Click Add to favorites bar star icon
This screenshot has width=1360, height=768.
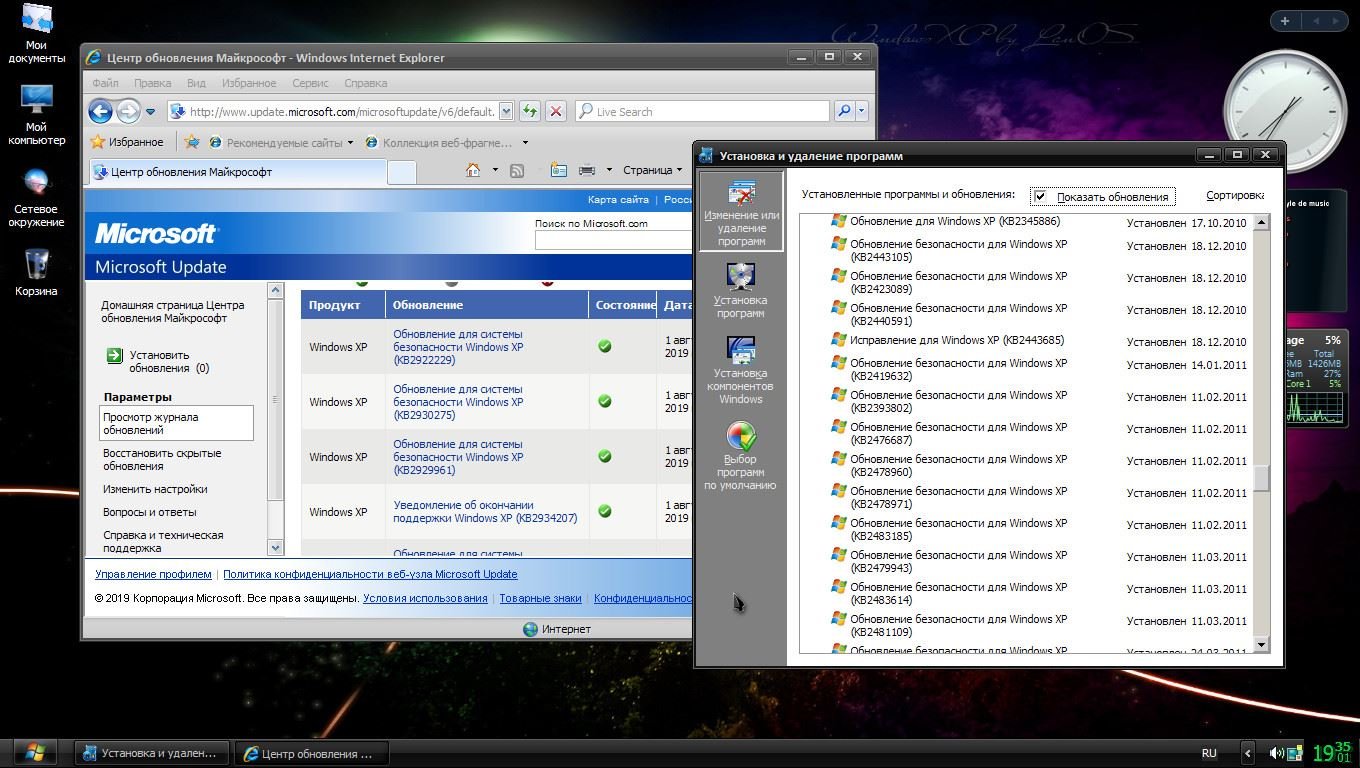(x=191, y=142)
